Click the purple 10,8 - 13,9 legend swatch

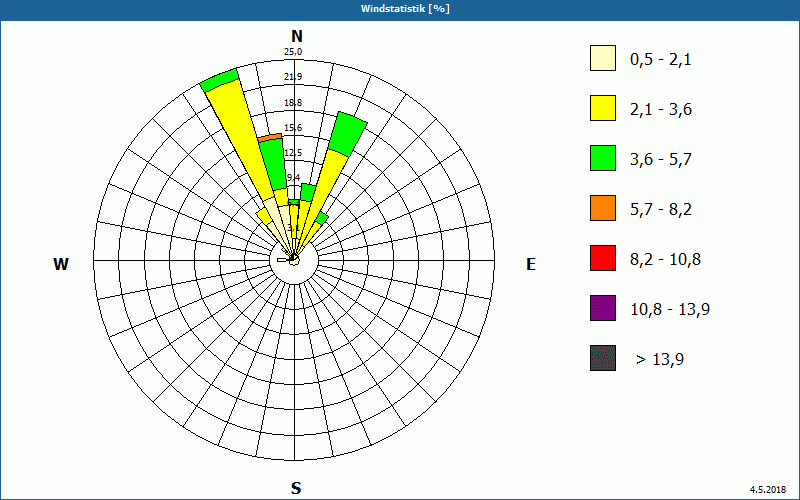point(603,308)
